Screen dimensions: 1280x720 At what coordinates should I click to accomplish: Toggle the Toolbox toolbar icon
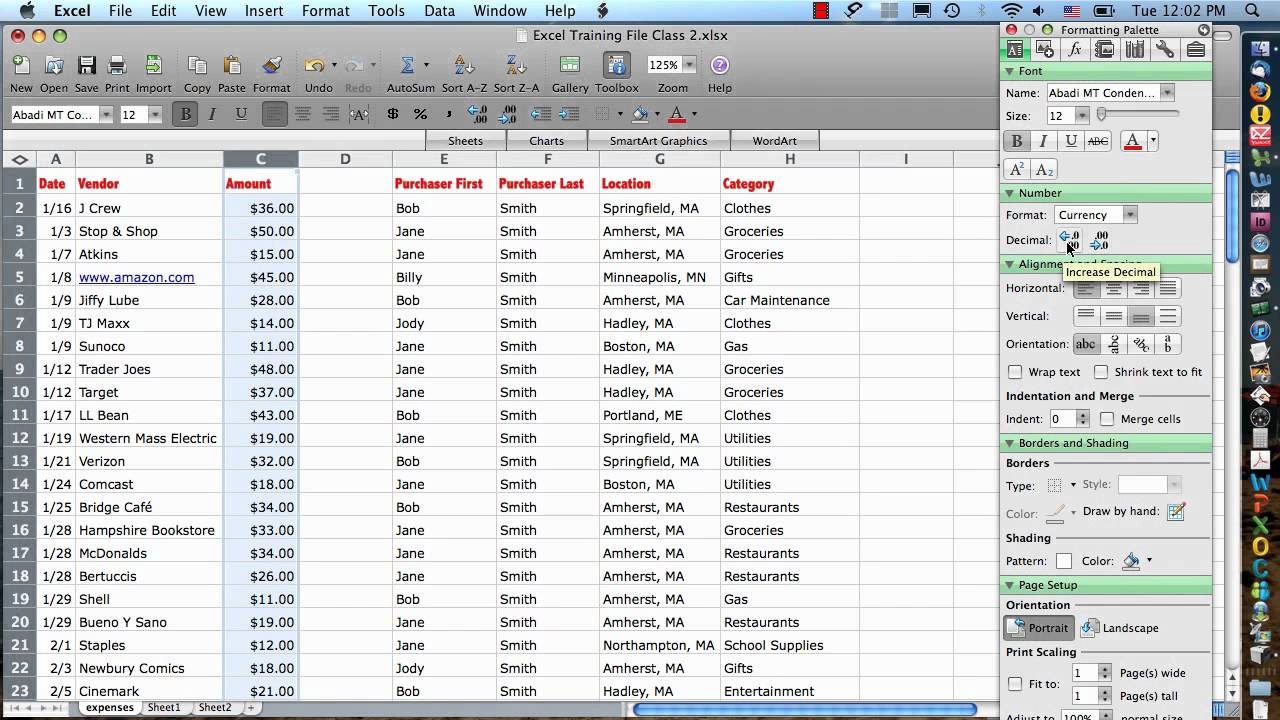point(617,66)
